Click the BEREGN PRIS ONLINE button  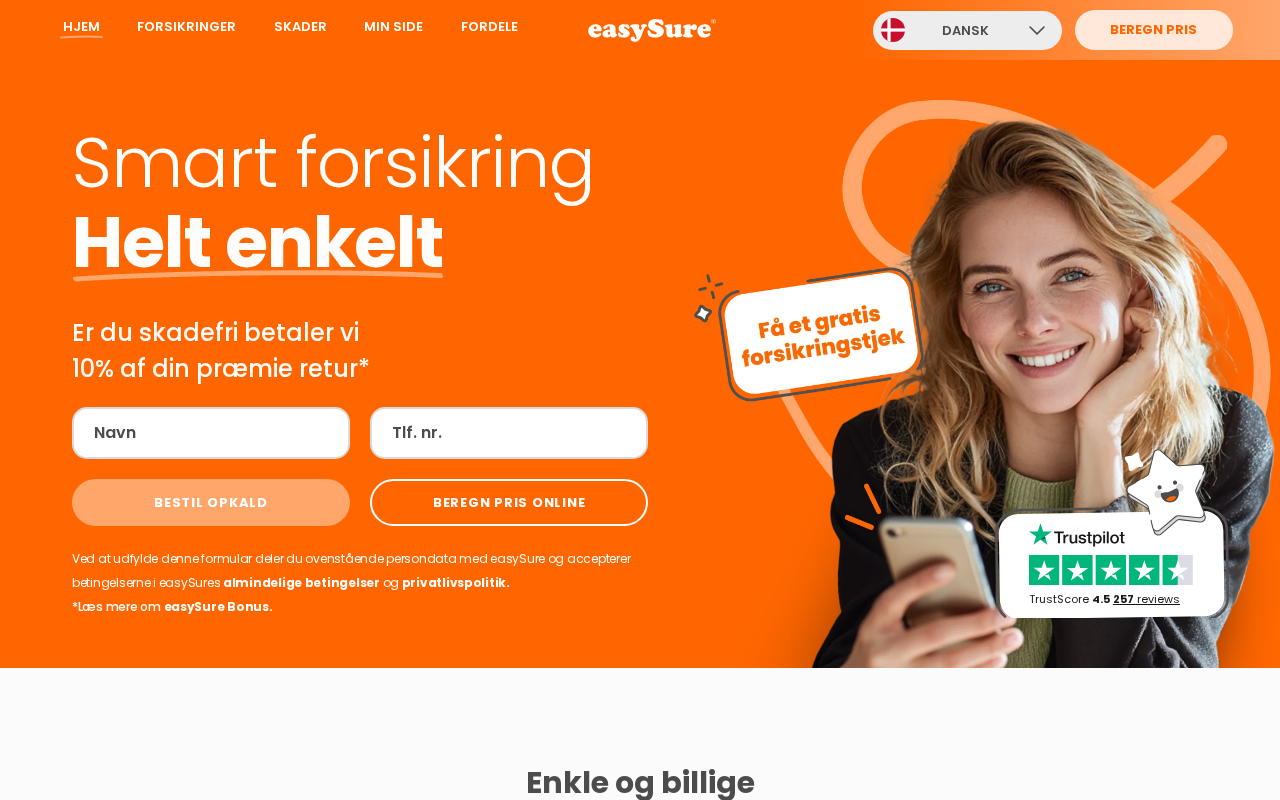pos(509,503)
